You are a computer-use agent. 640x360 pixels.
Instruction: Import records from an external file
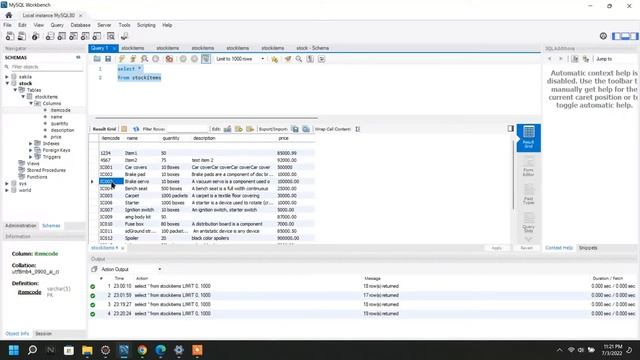pos(306,129)
